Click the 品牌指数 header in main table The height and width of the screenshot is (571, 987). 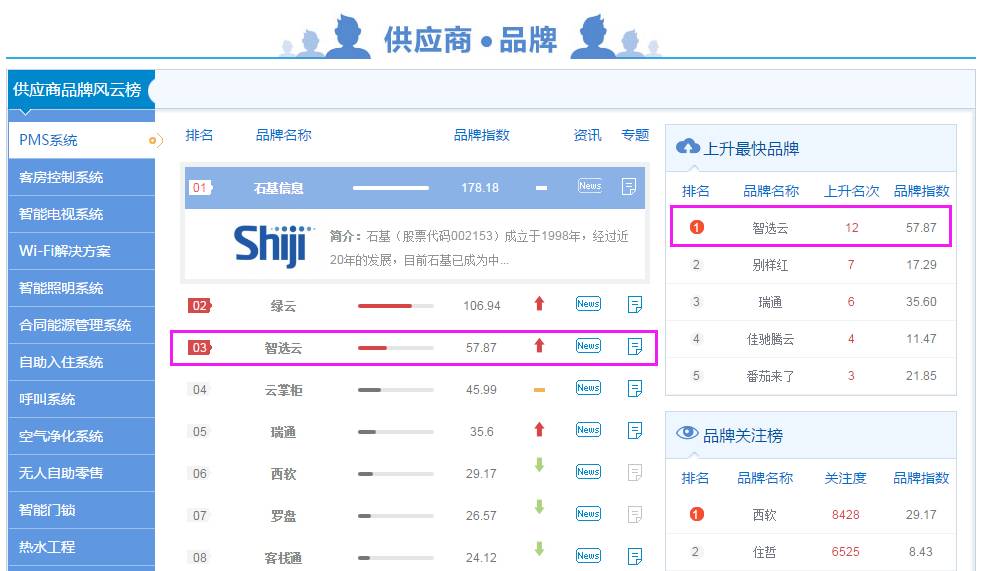tap(482, 135)
